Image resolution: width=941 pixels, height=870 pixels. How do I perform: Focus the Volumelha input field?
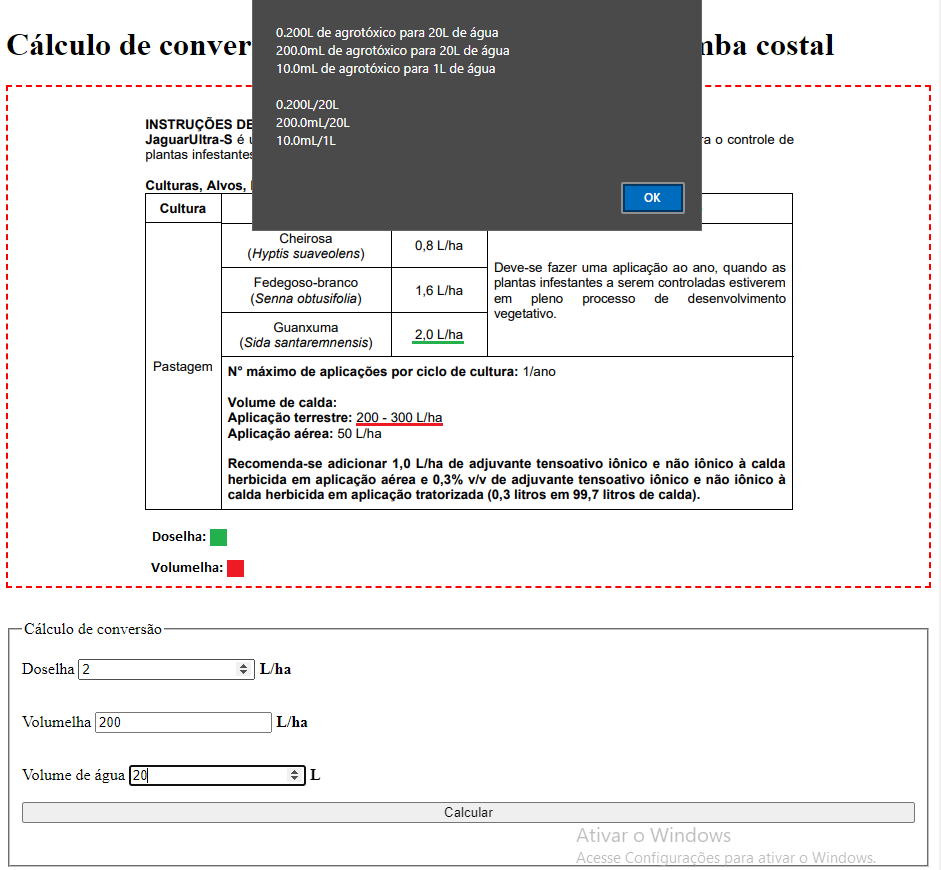183,722
